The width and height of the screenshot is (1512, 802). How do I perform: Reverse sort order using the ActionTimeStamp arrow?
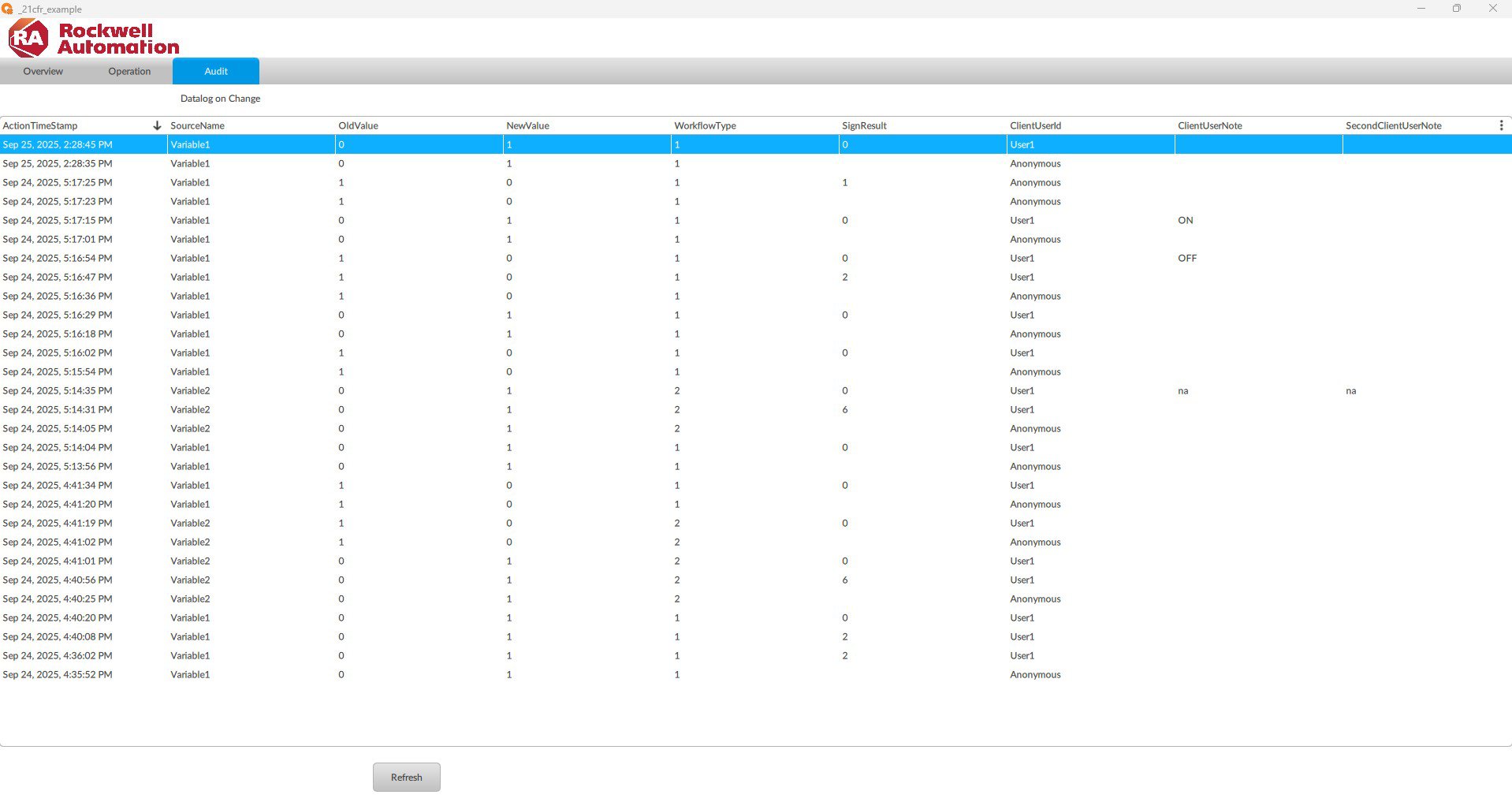[x=157, y=125]
